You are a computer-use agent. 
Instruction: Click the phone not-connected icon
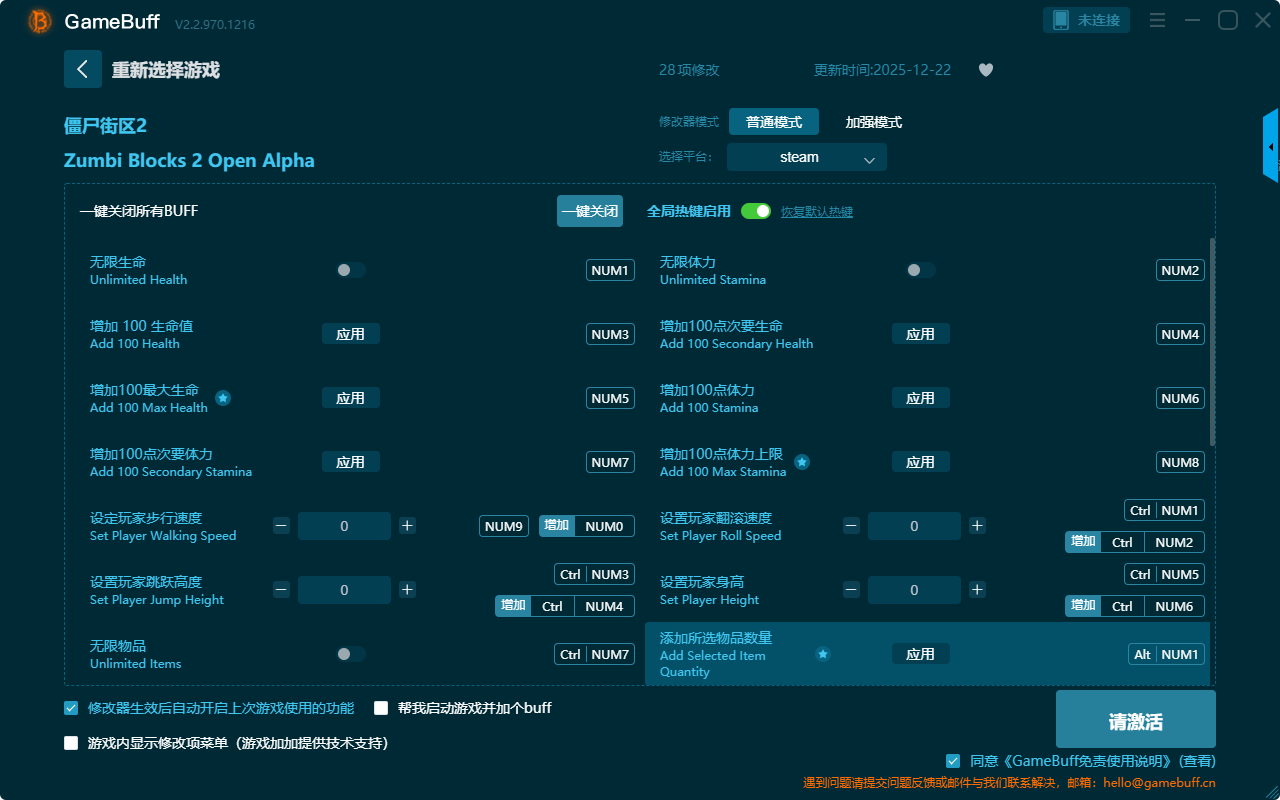[x=1061, y=20]
